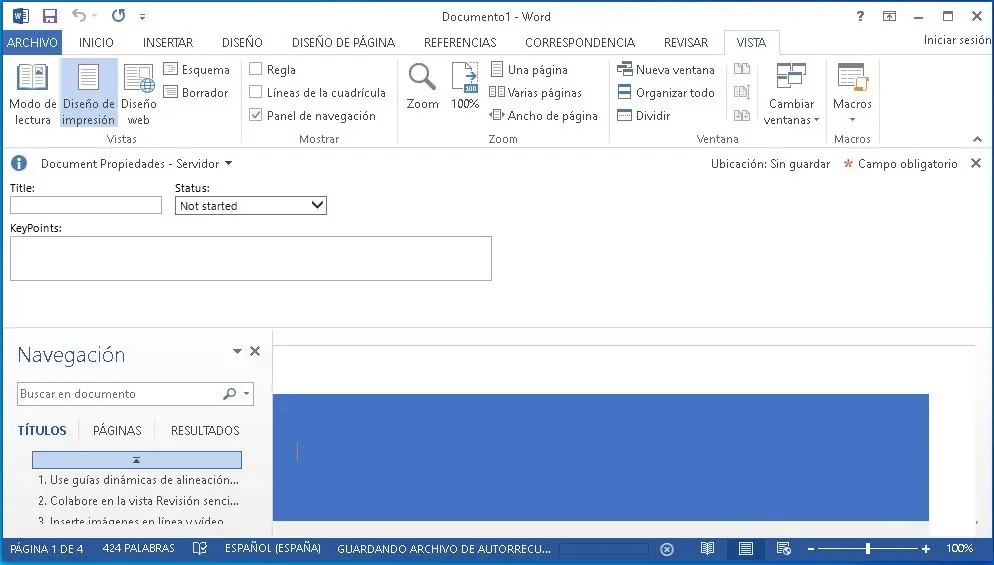Switch to Esquema view
This screenshot has width=994, height=565.
pyautogui.click(x=197, y=70)
